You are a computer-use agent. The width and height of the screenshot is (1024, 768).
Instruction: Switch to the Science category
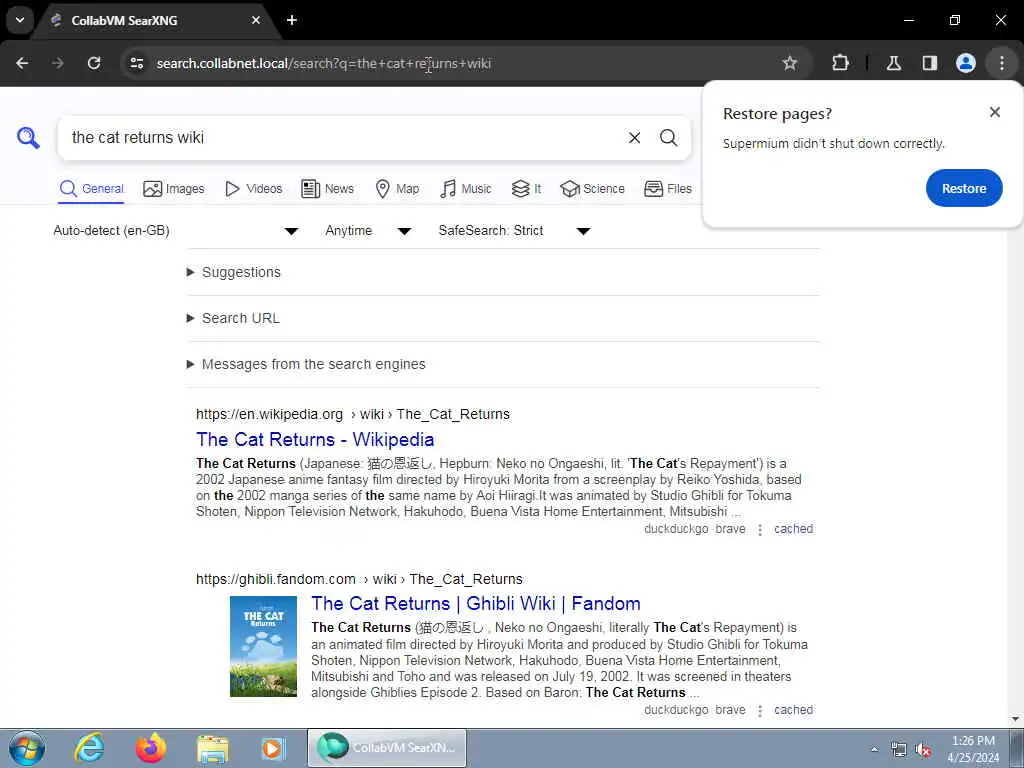pyautogui.click(x=592, y=189)
